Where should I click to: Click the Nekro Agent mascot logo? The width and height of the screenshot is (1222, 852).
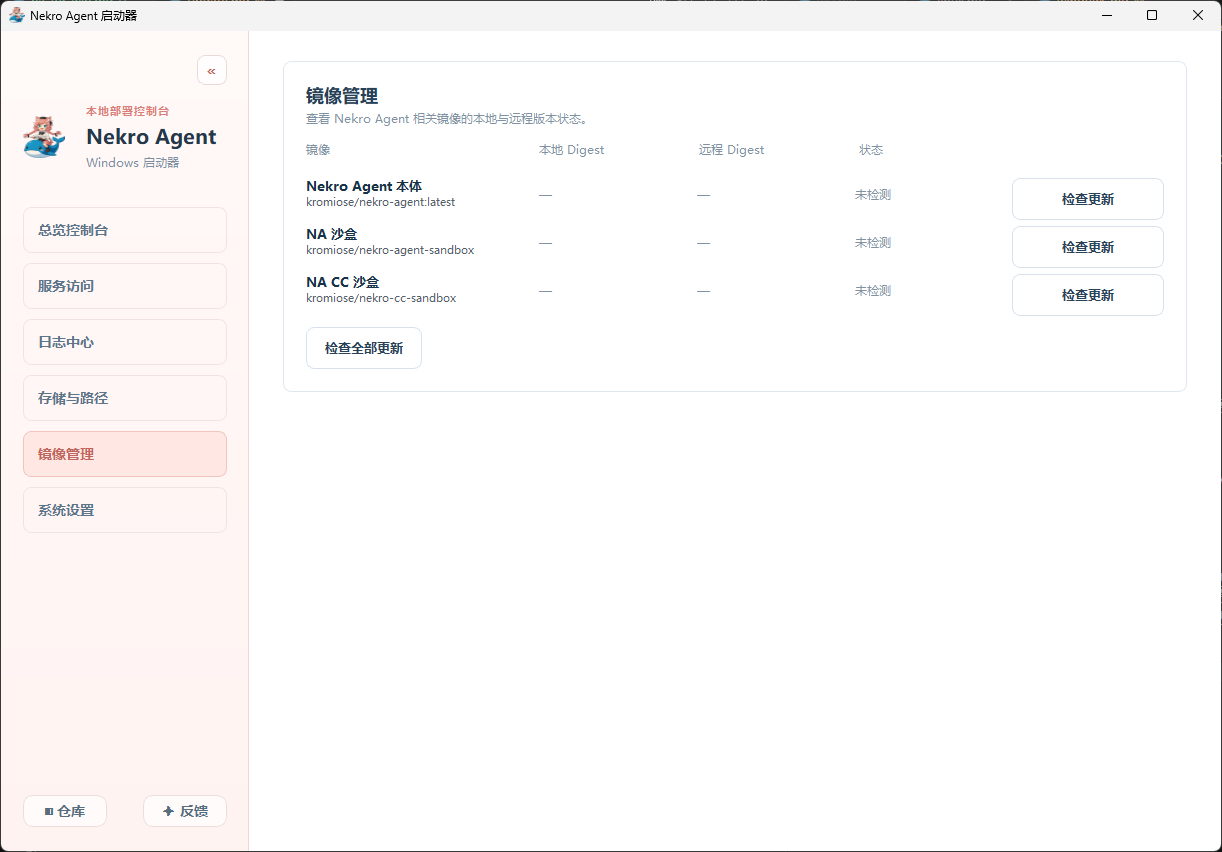point(44,136)
